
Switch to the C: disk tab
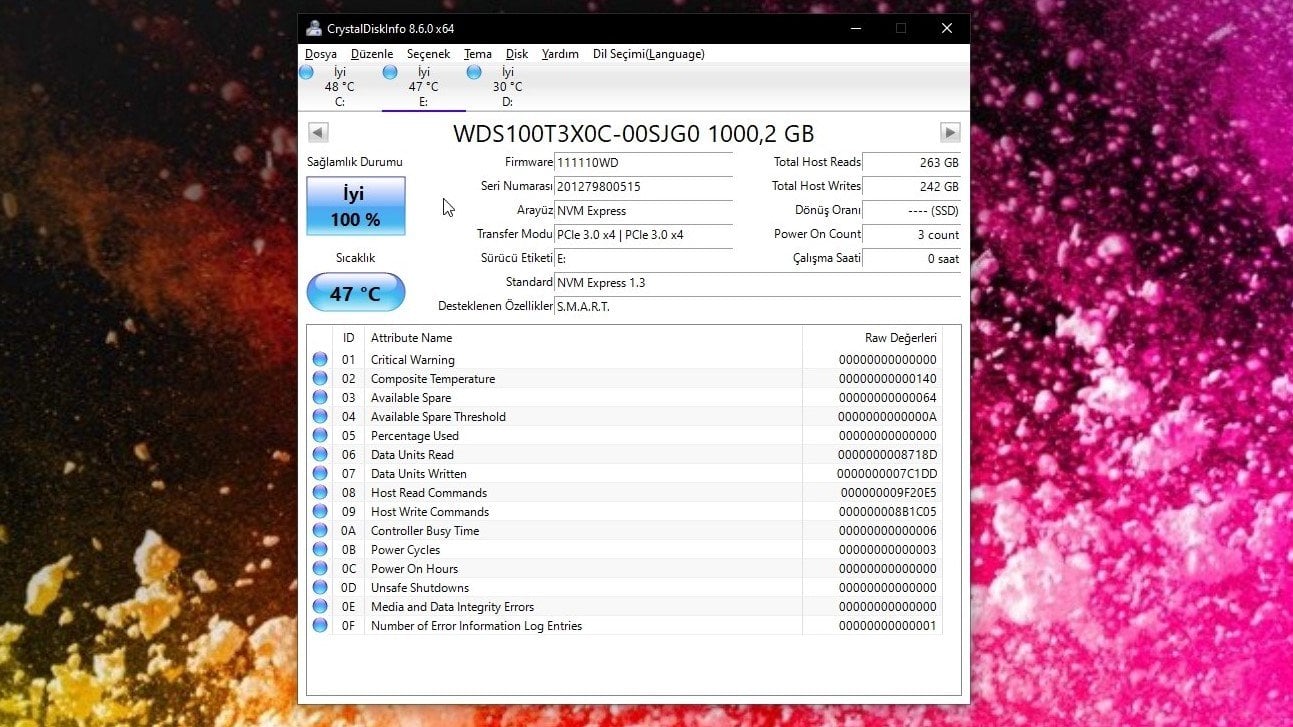click(x=340, y=87)
